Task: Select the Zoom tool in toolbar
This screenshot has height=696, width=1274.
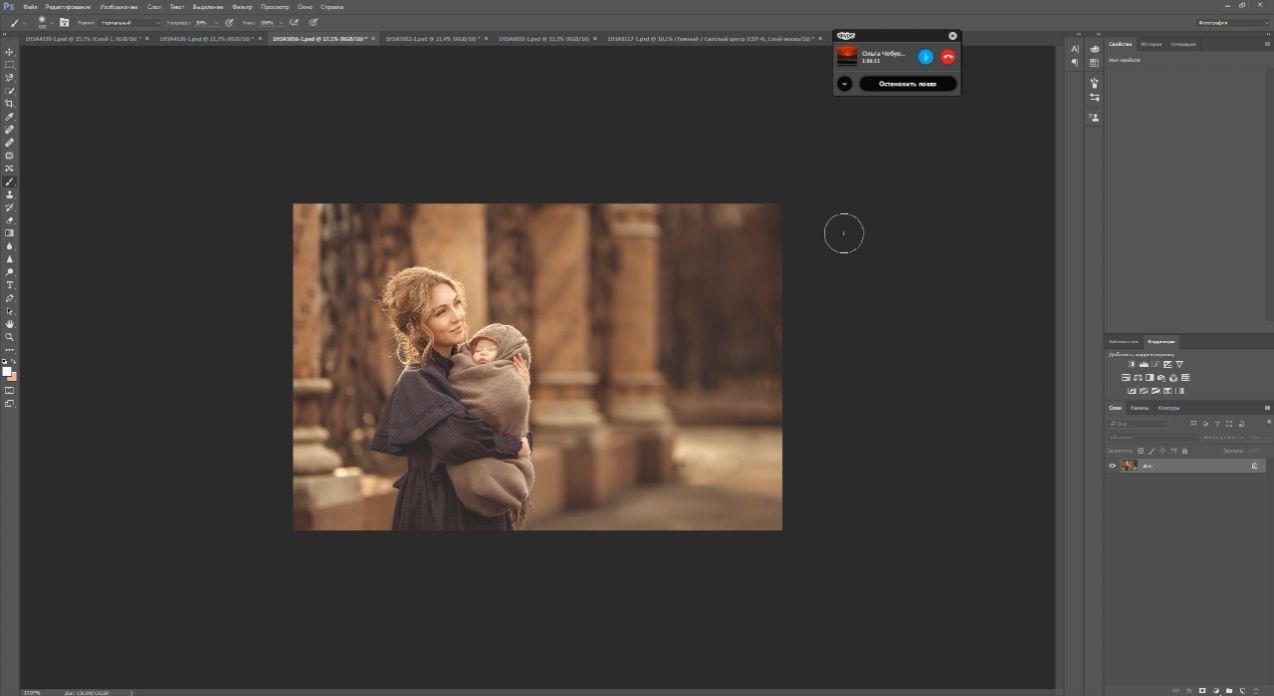Action: [x=10, y=337]
